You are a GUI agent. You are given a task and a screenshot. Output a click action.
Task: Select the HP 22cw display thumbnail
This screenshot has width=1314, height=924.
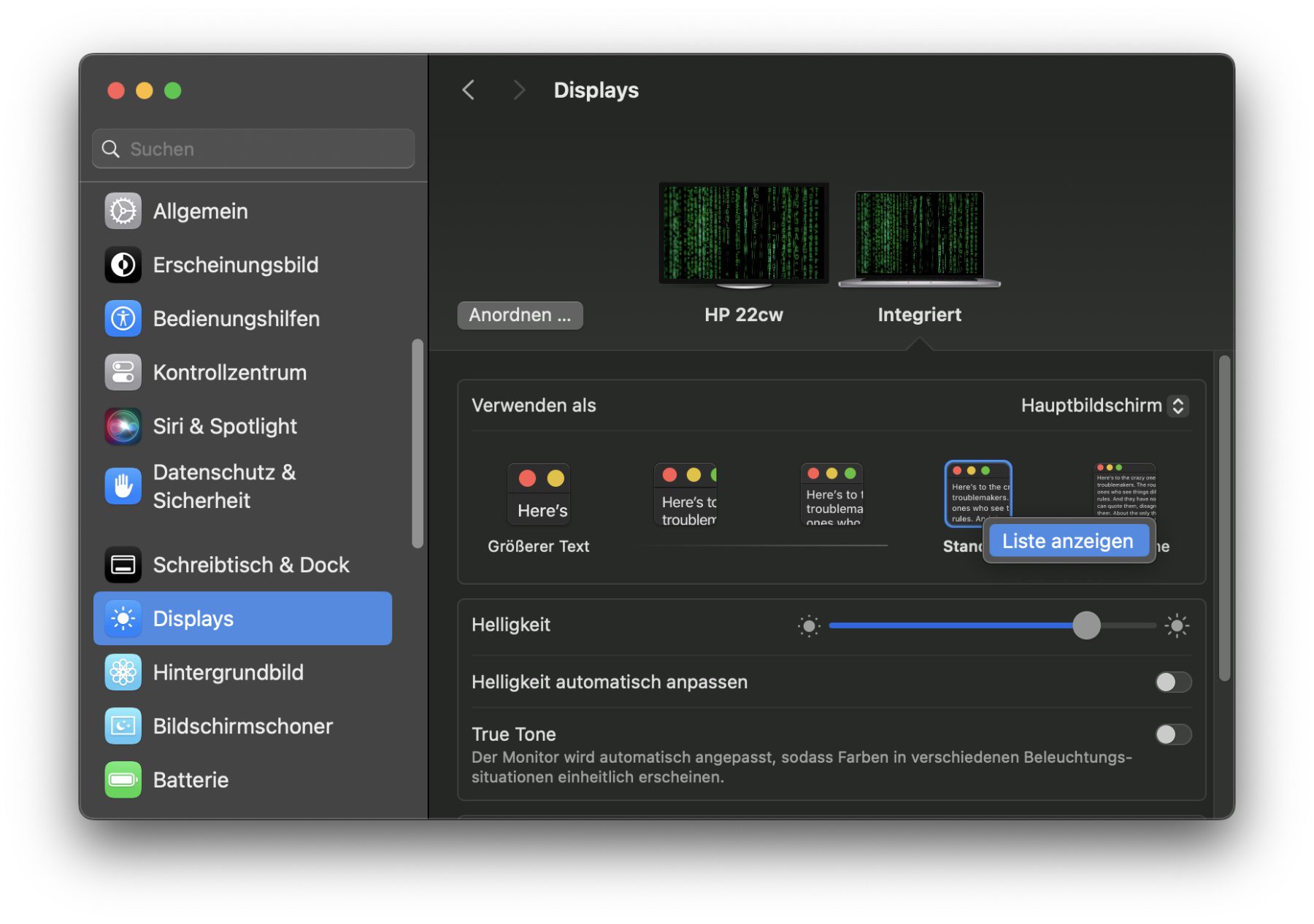(x=743, y=234)
